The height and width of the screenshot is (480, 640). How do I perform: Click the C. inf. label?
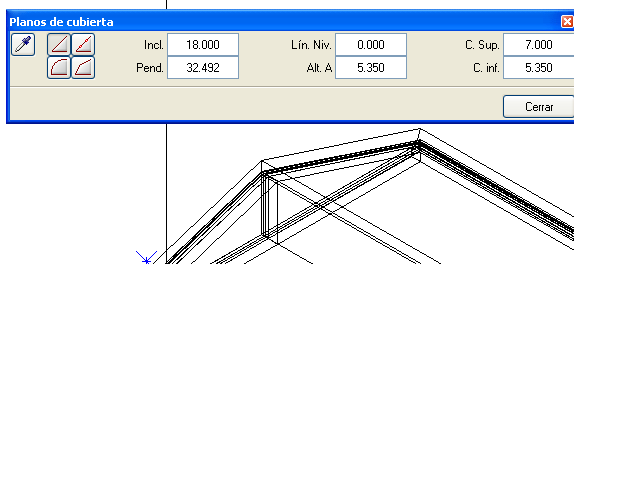(486, 68)
